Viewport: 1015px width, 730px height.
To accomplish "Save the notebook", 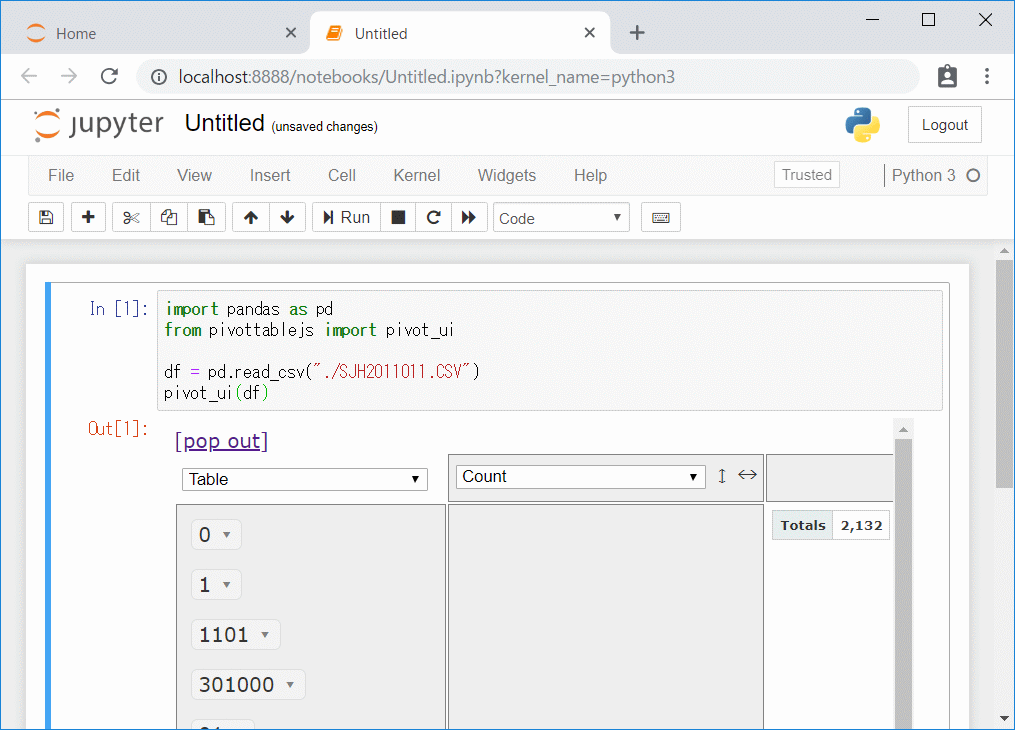I will 45,217.
